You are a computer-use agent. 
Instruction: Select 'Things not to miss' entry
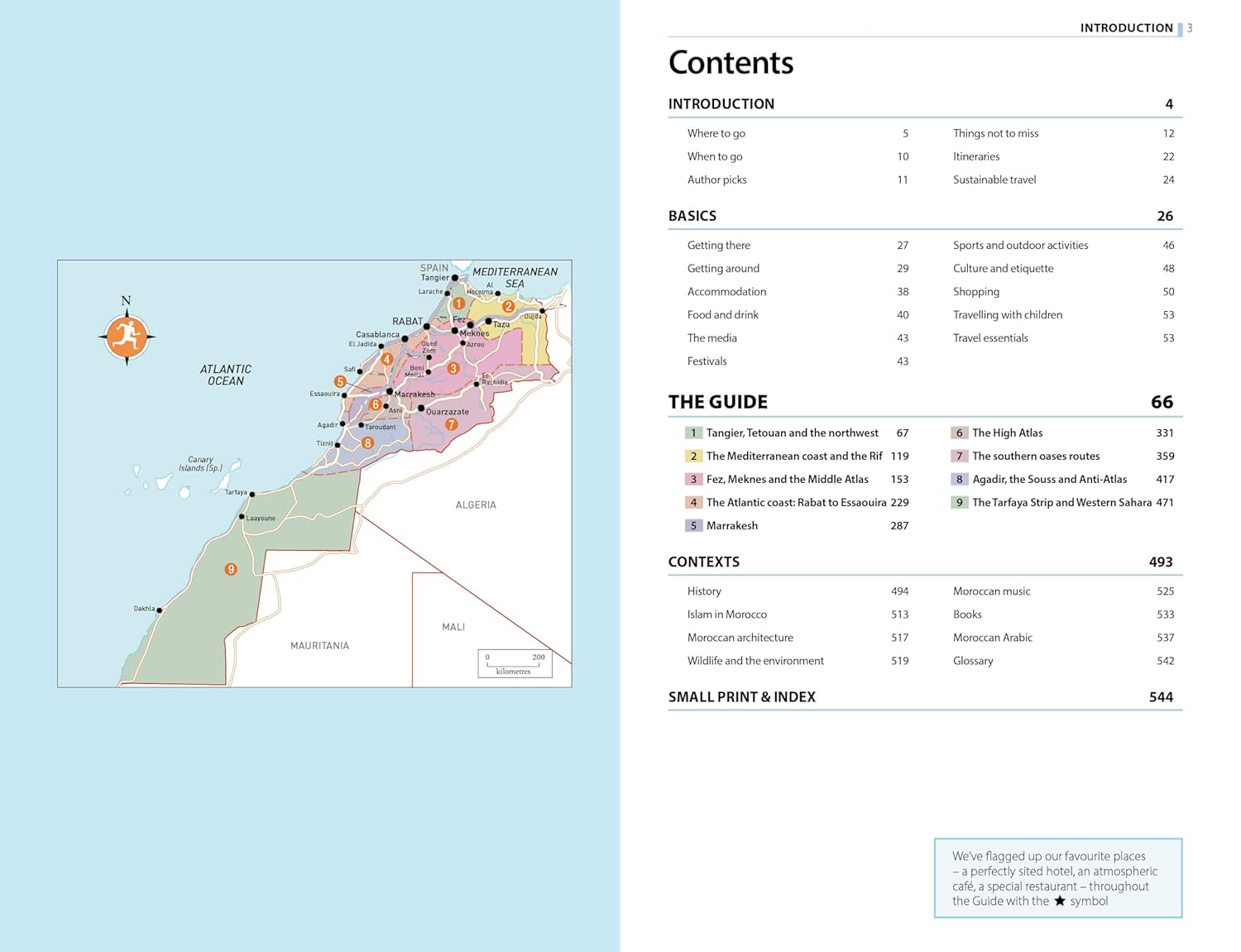click(995, 133)
